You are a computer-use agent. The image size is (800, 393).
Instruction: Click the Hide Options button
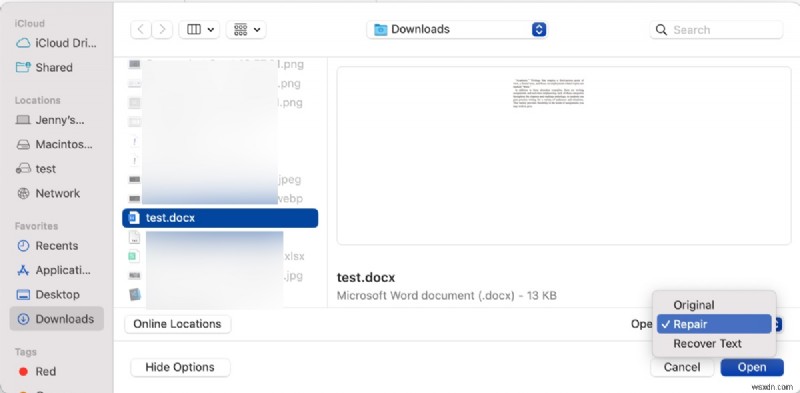point(180,367)
